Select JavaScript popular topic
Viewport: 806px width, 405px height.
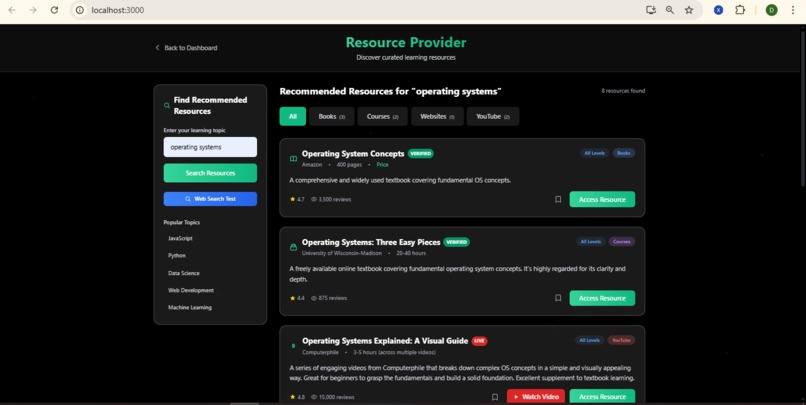click(180, 238)
